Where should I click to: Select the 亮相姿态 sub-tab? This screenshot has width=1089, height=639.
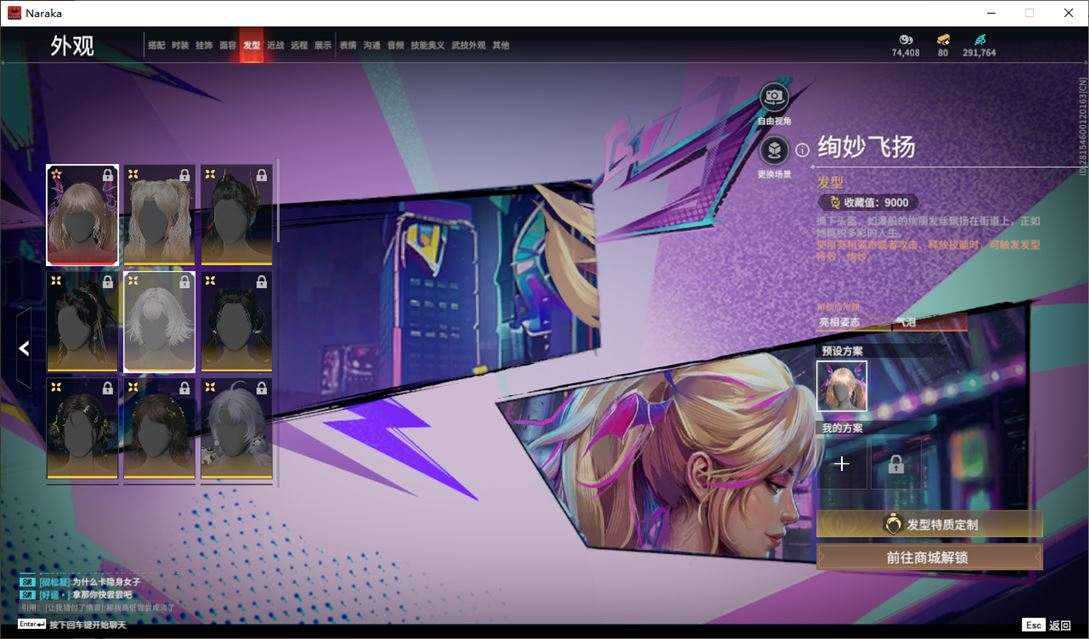pyautogui.click(x=839, y=322)
